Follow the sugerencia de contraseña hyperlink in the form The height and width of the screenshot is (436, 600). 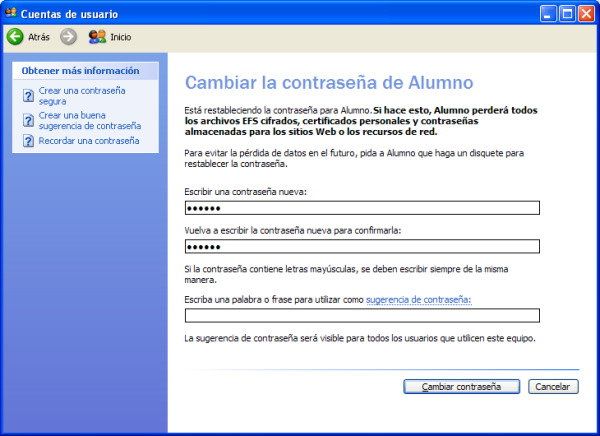418,299
